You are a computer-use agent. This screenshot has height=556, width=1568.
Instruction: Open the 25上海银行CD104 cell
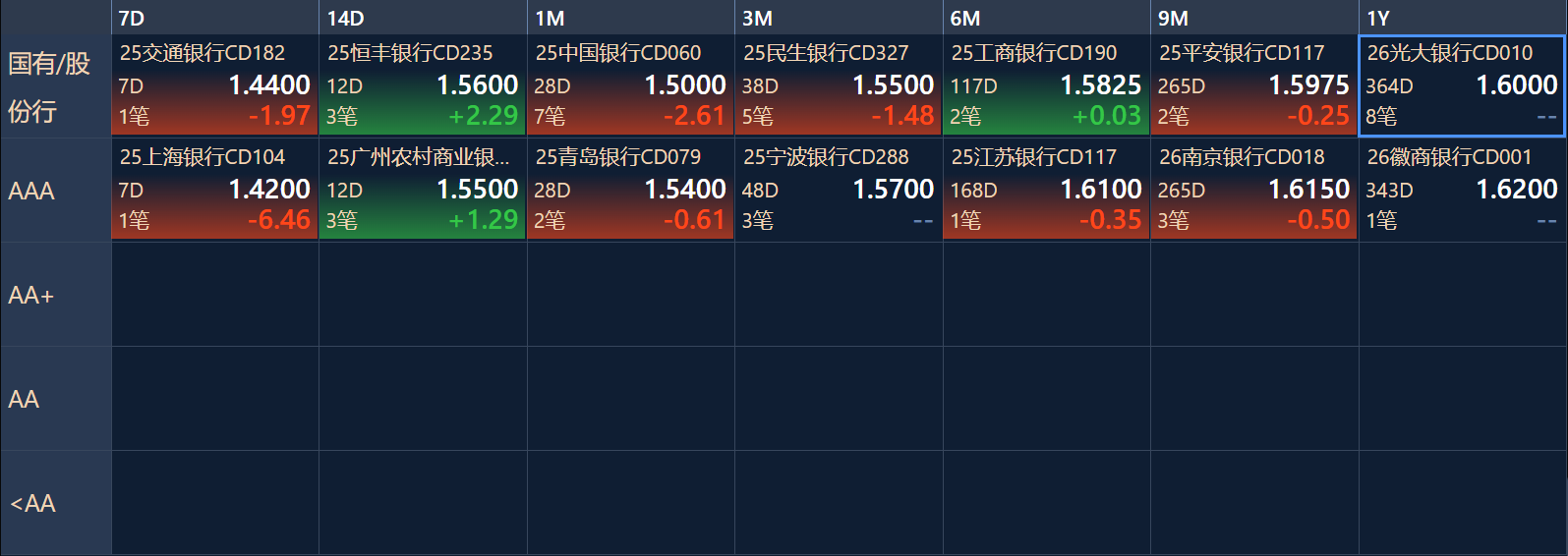click(214, 190)
